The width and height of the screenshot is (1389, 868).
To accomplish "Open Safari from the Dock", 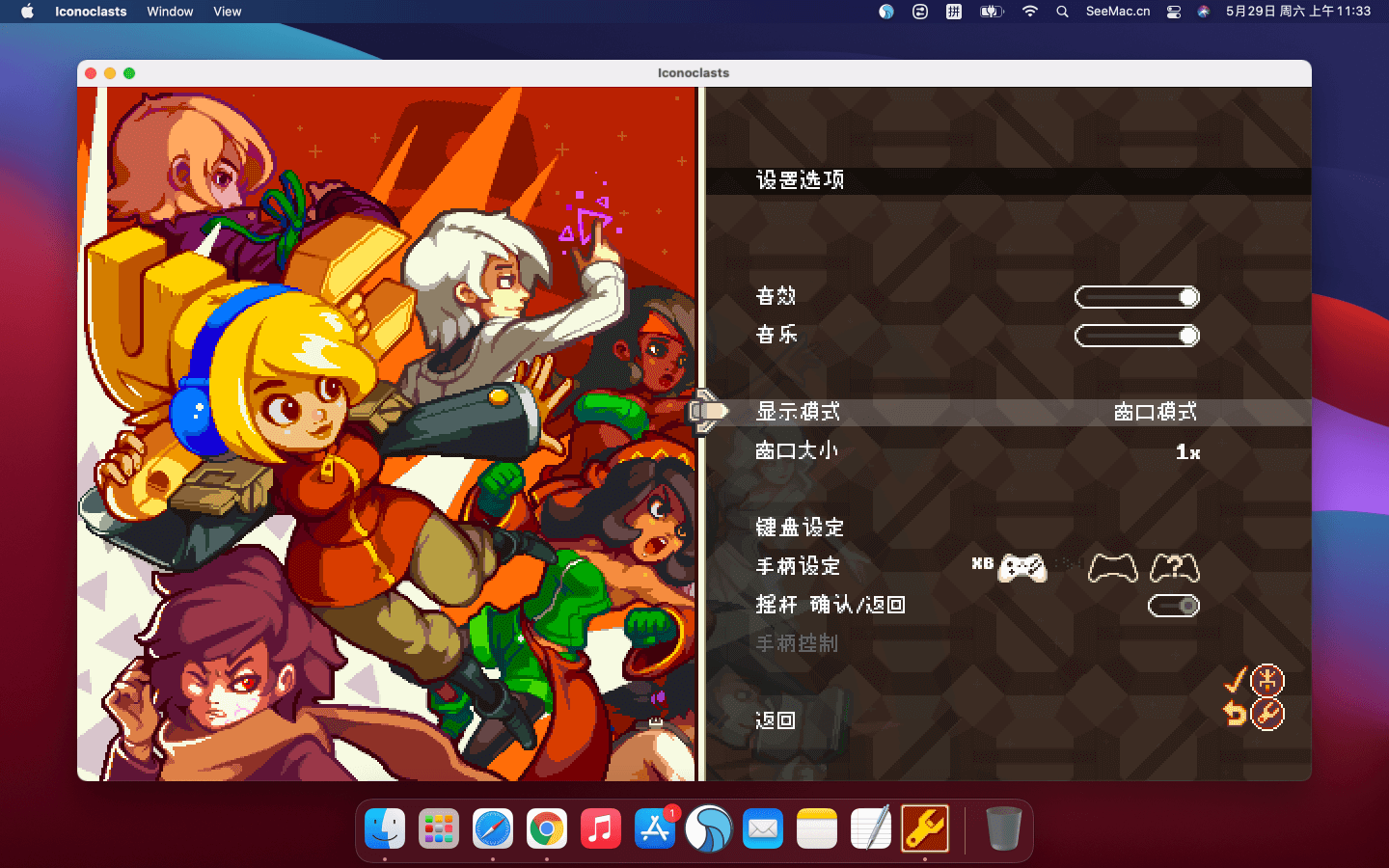I will coord(493,828).
